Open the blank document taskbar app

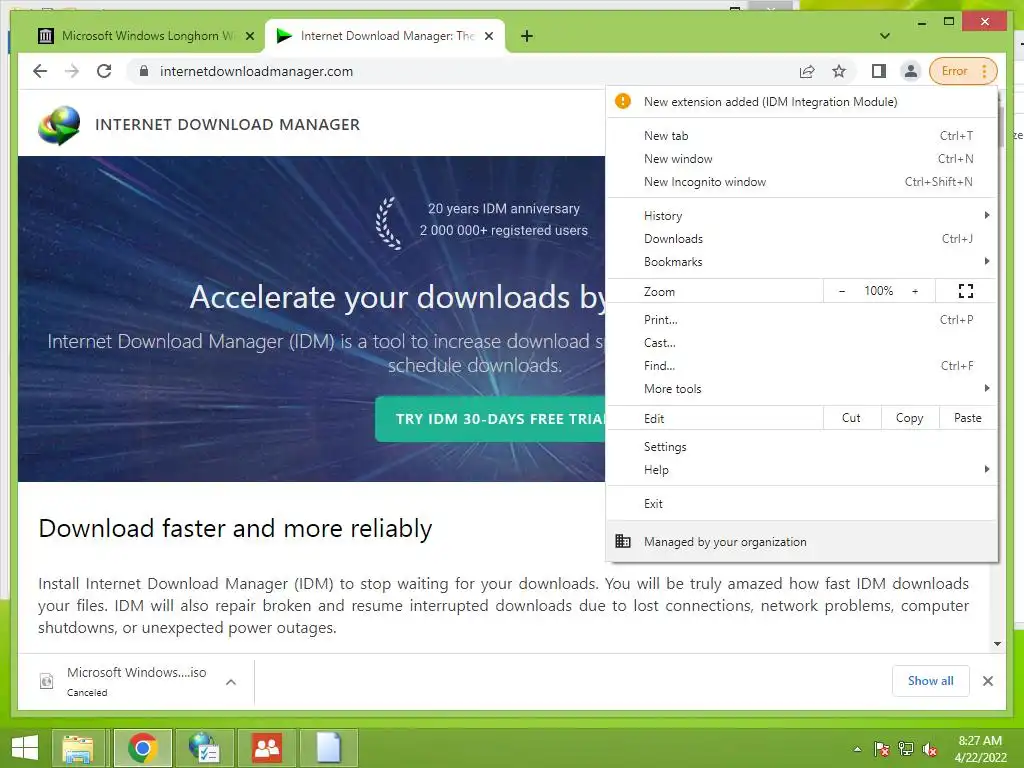tap(328, 748)
